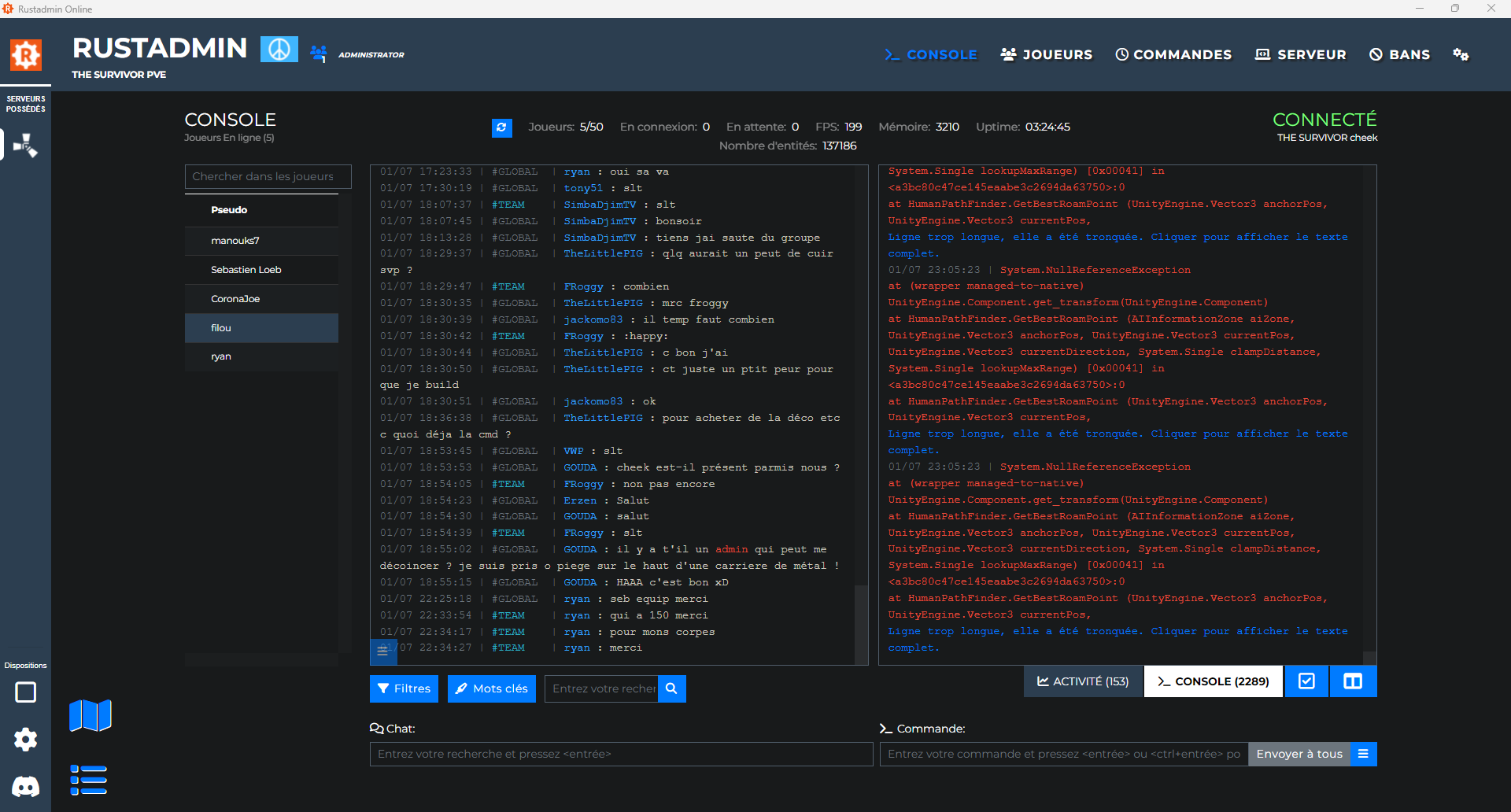Toggle the checkmark button beside console tab

click(1306, 681)
